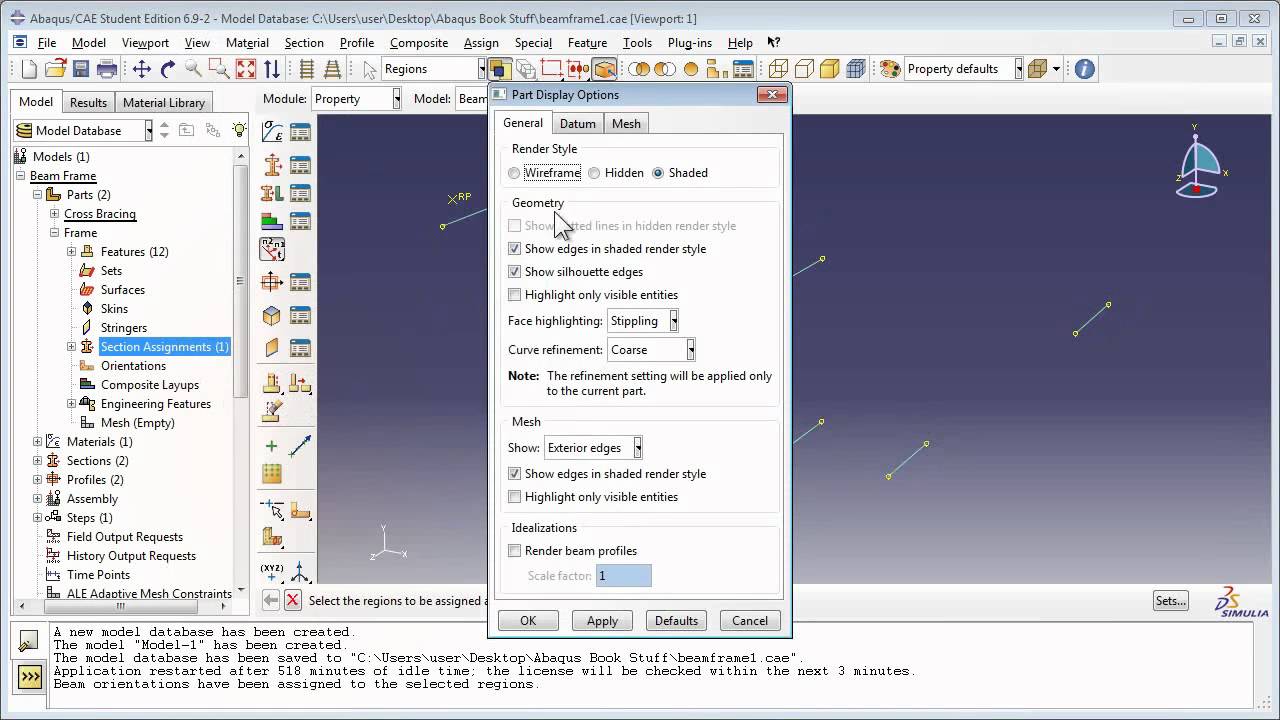Enable Render beam profiles checkbox
This screenshot has width=1280, height=720.
coord(515,551)
